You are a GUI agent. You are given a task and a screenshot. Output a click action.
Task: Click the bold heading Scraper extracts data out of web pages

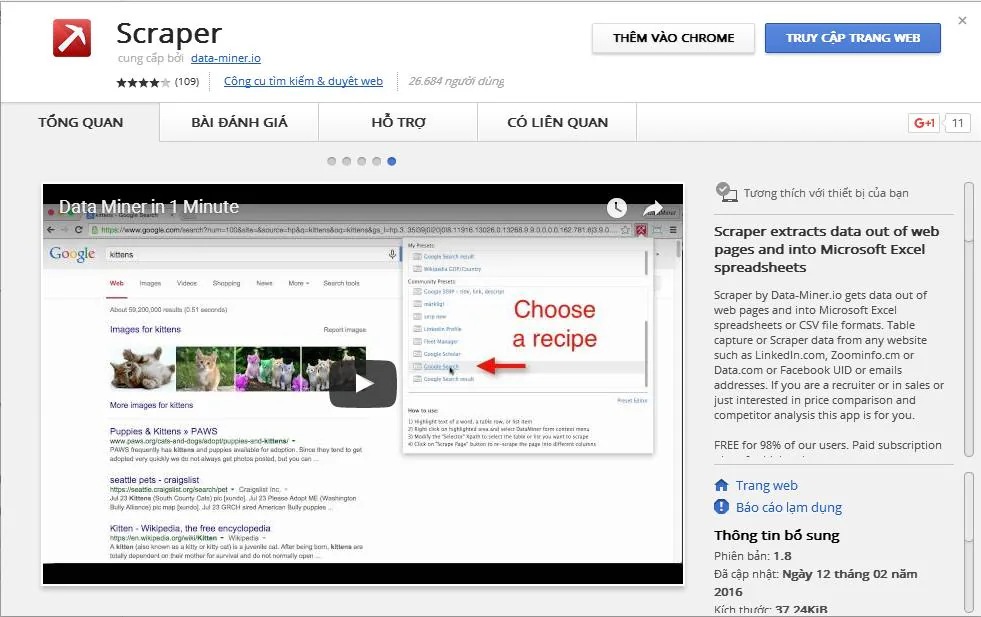pyautogui.click(x=826, y=249)
